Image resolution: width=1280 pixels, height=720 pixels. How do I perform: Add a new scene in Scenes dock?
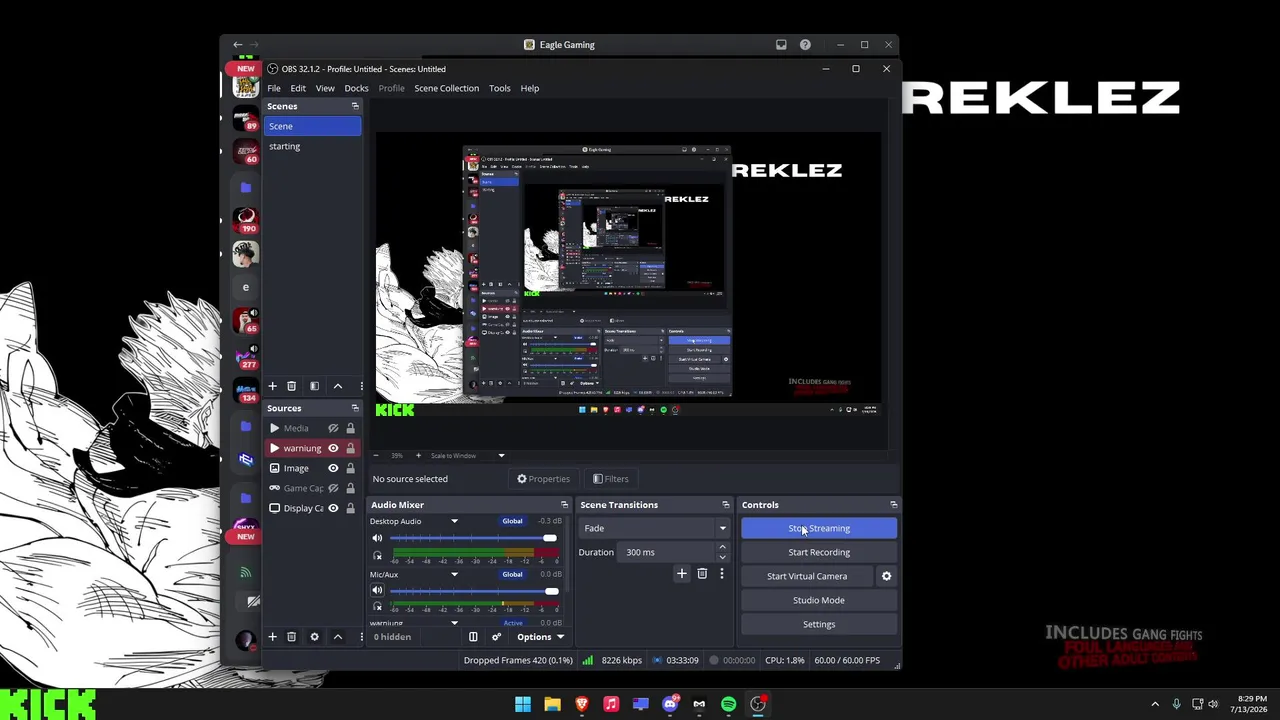coord(272,386)
